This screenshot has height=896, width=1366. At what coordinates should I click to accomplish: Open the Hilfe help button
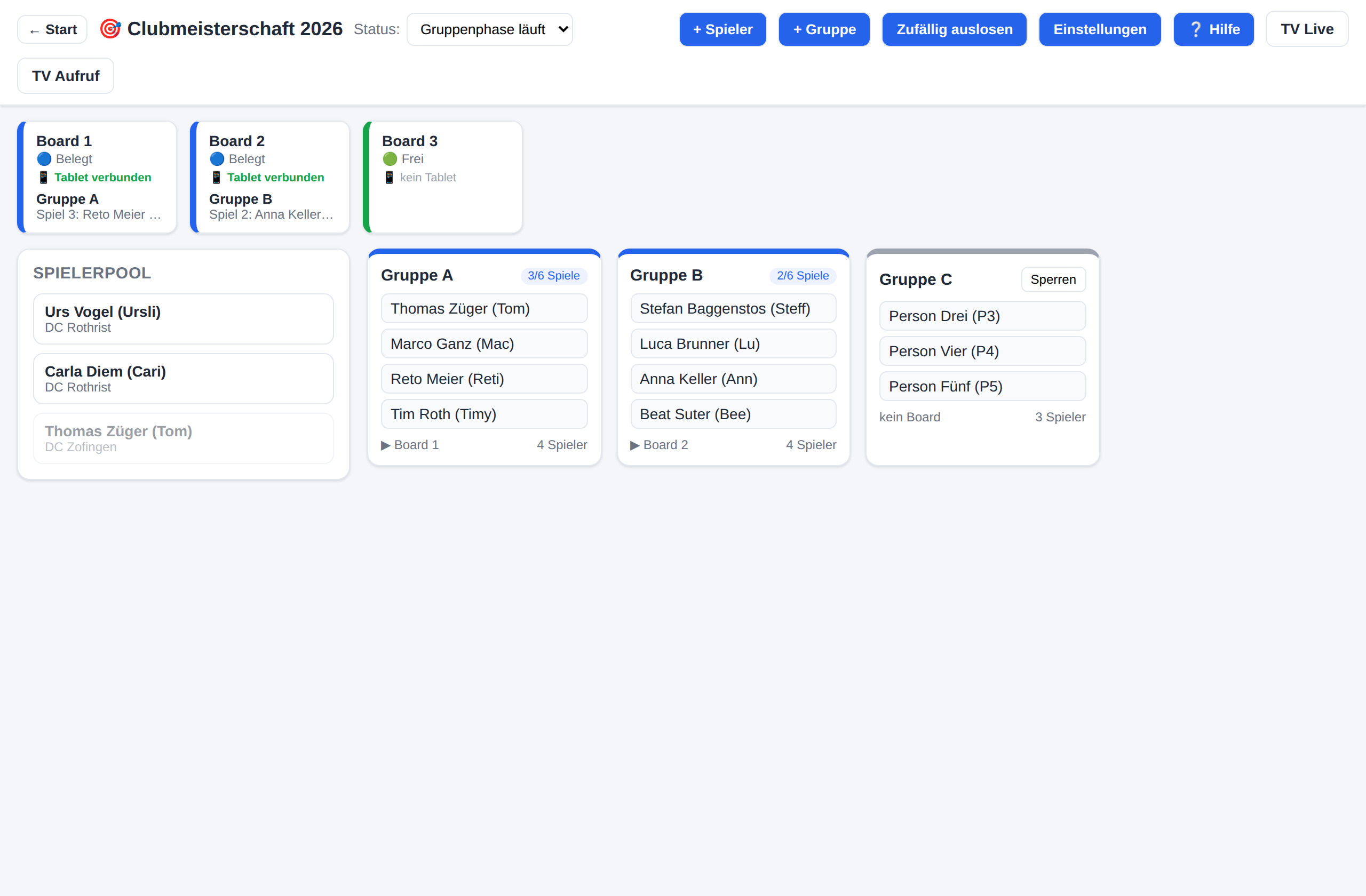tap(1214, 29)
